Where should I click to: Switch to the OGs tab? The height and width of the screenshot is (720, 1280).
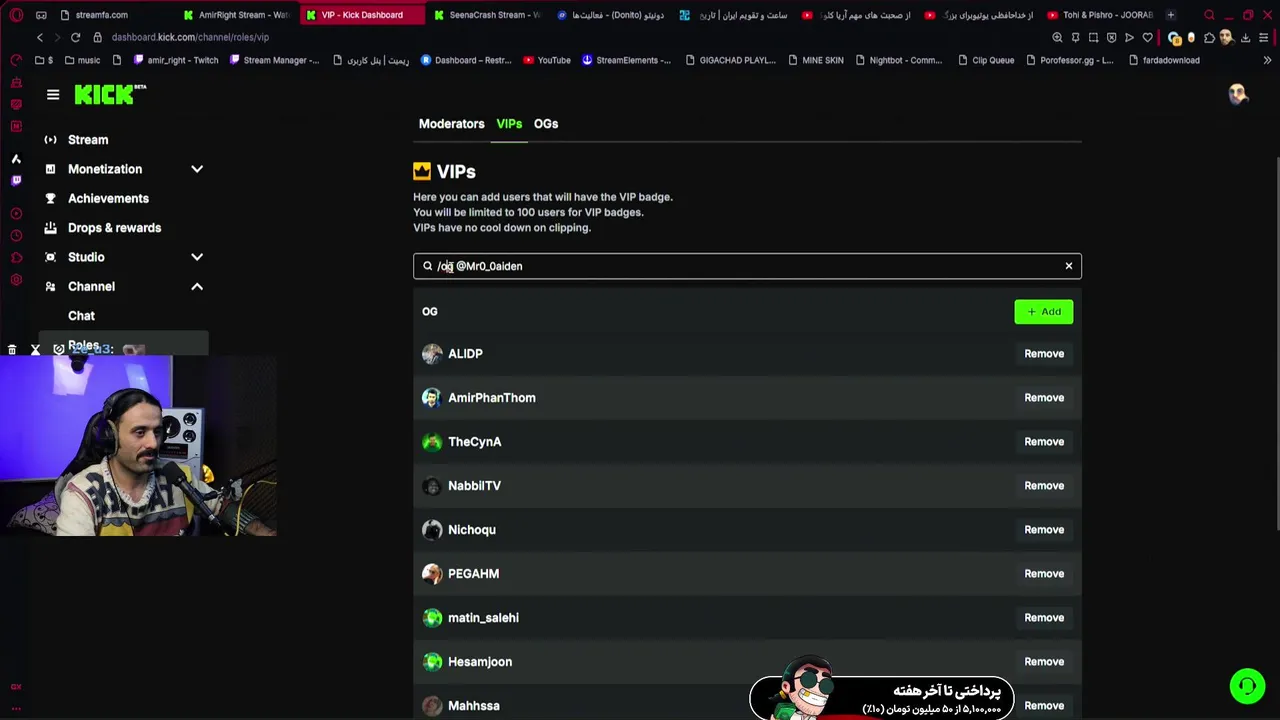[546, 124]
